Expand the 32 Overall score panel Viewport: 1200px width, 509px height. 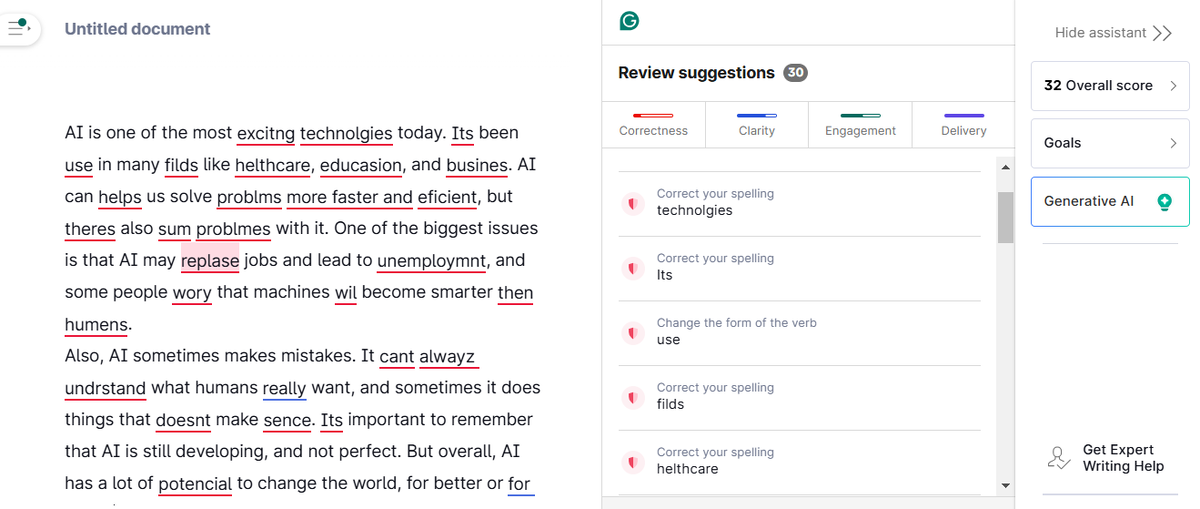(1110, 86)
